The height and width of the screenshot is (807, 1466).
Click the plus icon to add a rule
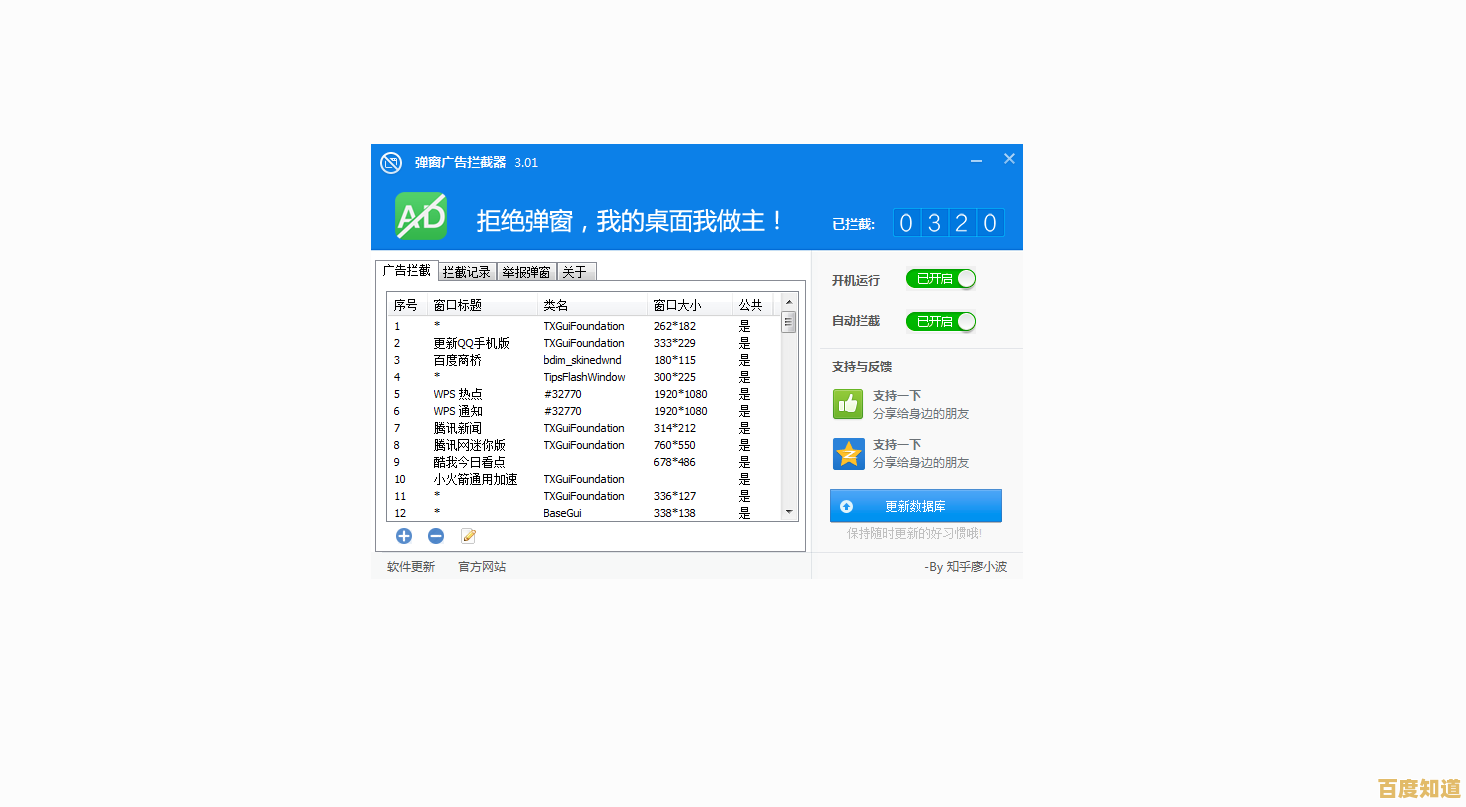pyautogui.click(x=404, y=536)
